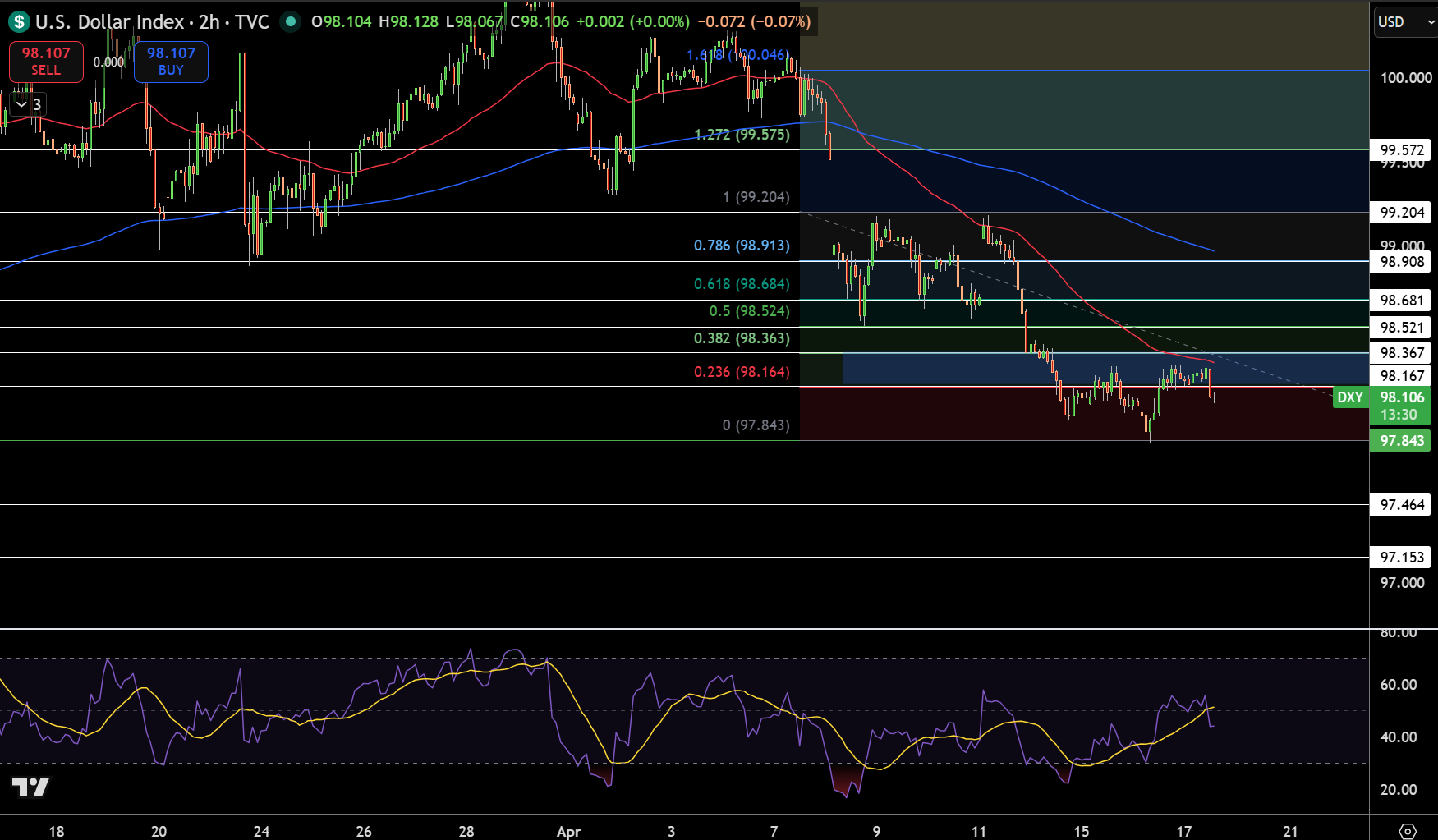Screen dimensions: 1438x840
Task: Click the 0 (97.843) Fibonacci level label
Action: coord(756,425)
